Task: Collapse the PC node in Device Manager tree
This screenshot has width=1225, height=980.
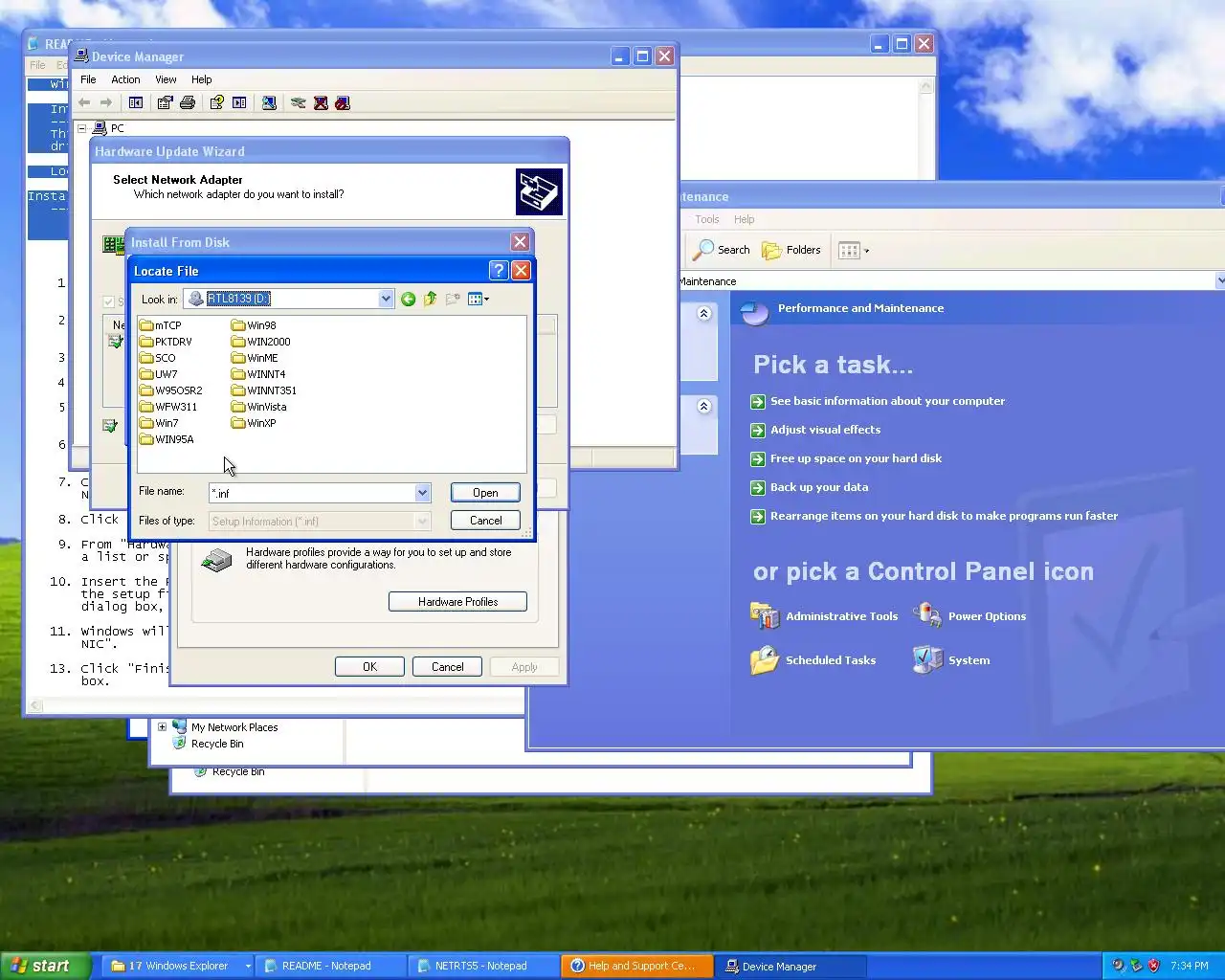Action: [x=82, y=128]
